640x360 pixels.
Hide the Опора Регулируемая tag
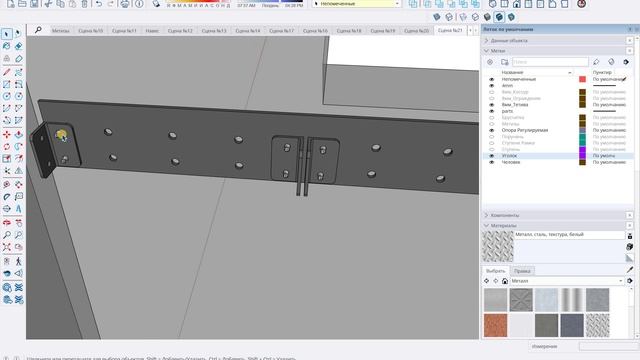(491, 130)
